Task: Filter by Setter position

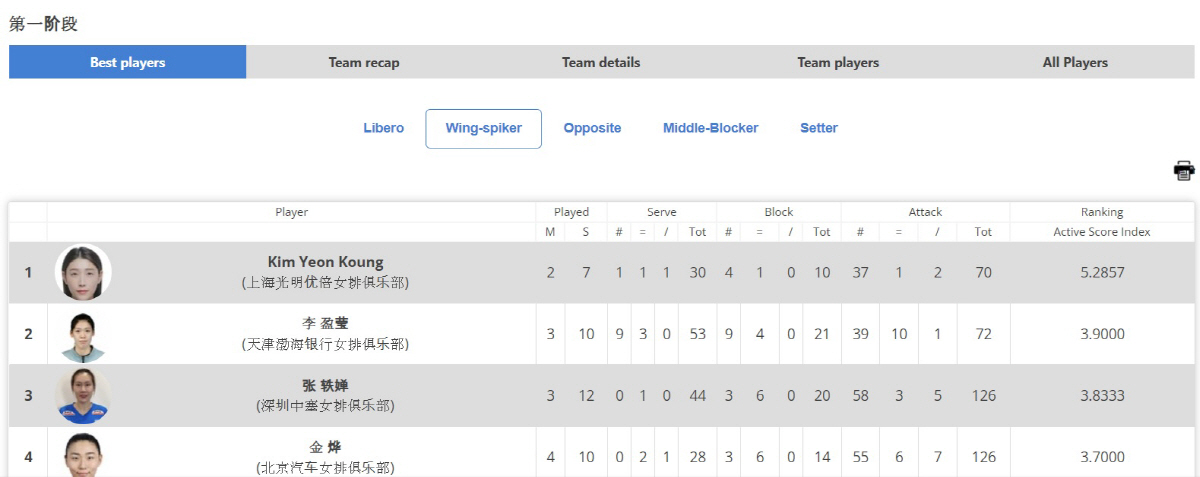Action: (x=819, y=128)
